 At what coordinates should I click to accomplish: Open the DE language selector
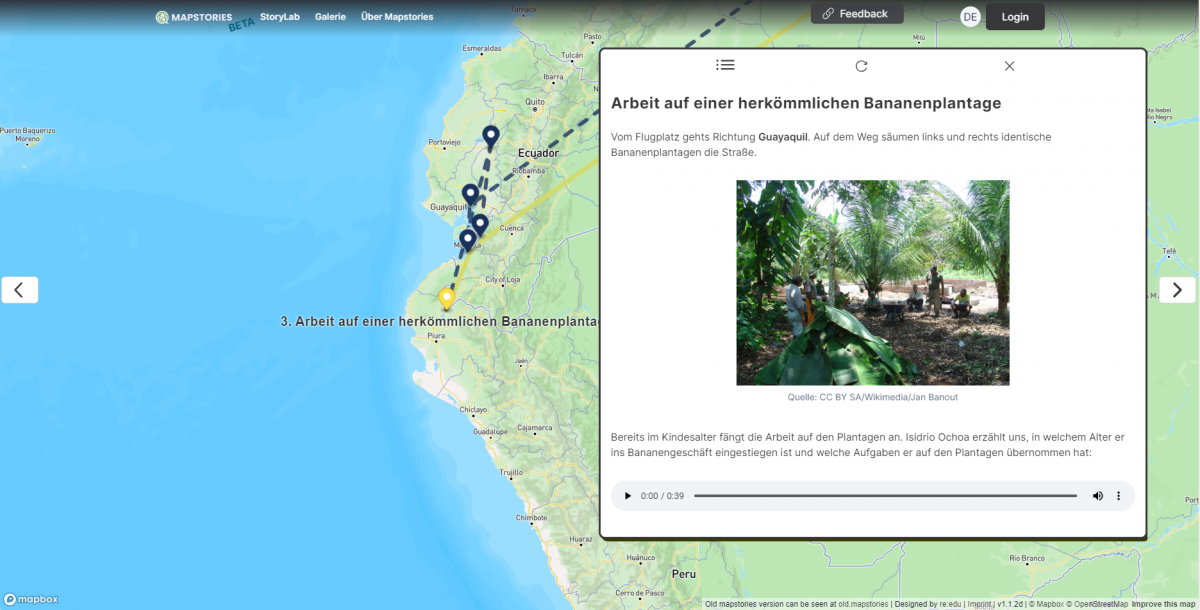pos(970,17)
